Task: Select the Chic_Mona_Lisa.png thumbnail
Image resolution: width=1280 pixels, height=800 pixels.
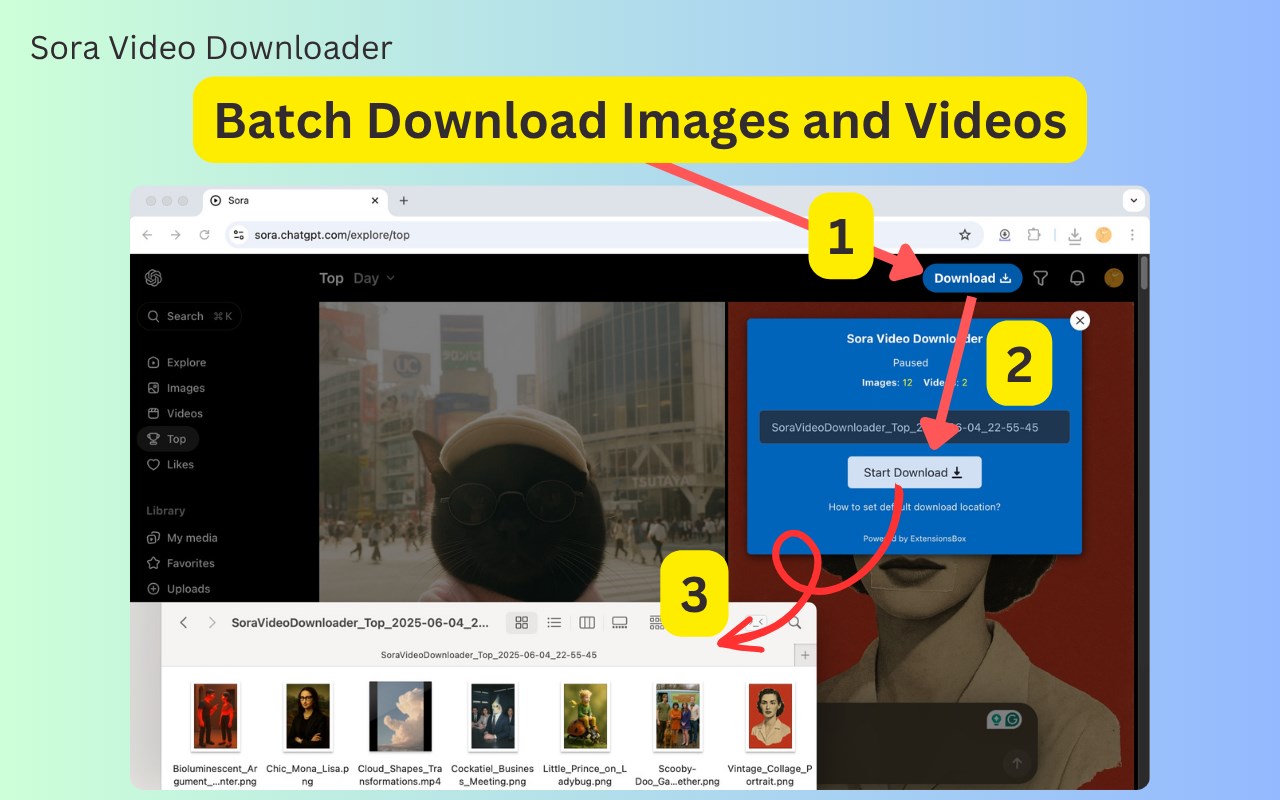Action: coord(308,716)
